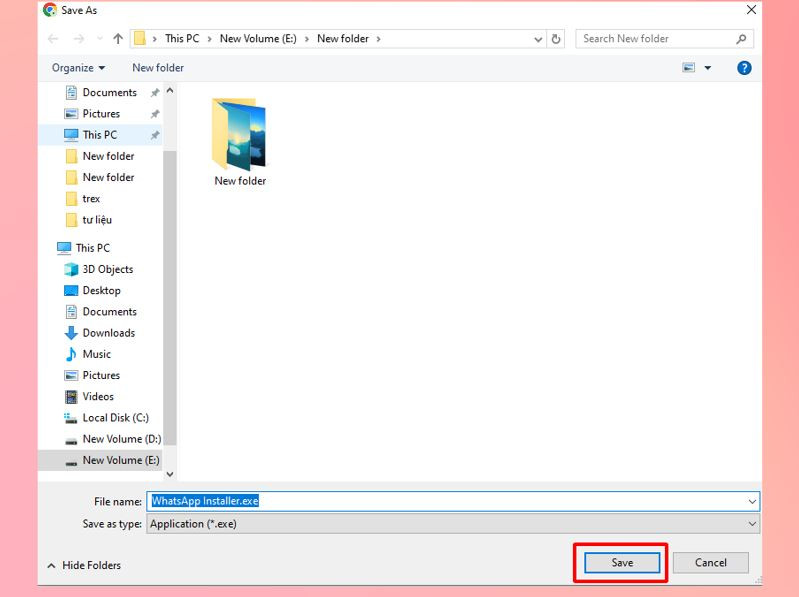Viewport: 799px width, 597px height.
Task: Click the Save button
Action: click(622, 563)
